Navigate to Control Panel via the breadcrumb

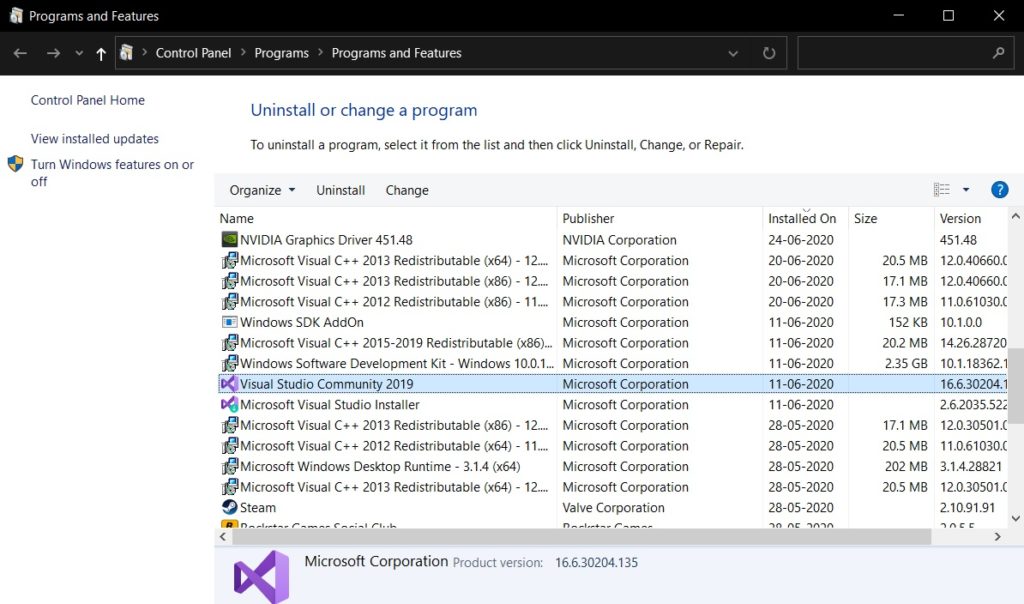click(193, 52)
